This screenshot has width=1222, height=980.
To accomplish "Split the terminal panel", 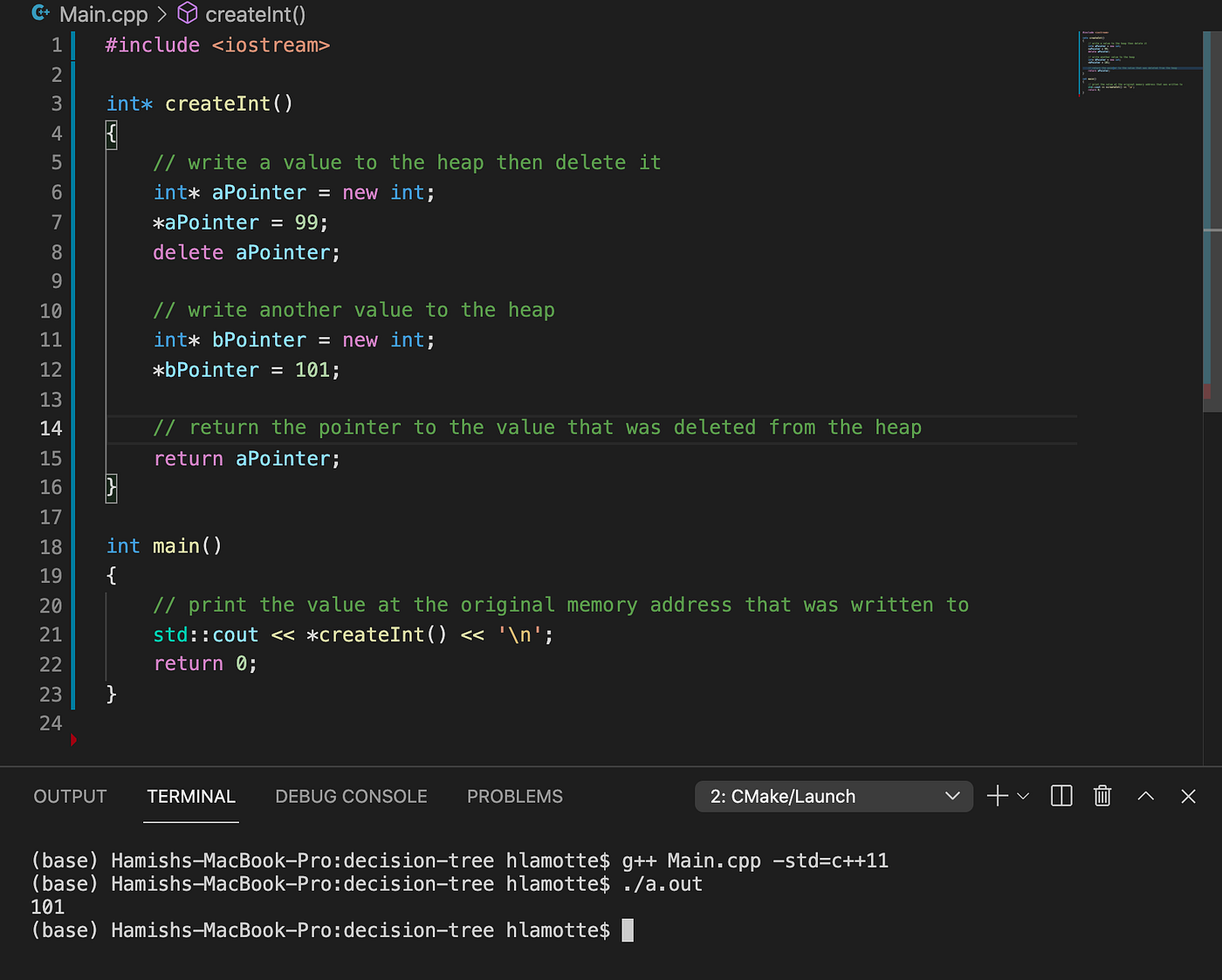I will coord(1061,796).
